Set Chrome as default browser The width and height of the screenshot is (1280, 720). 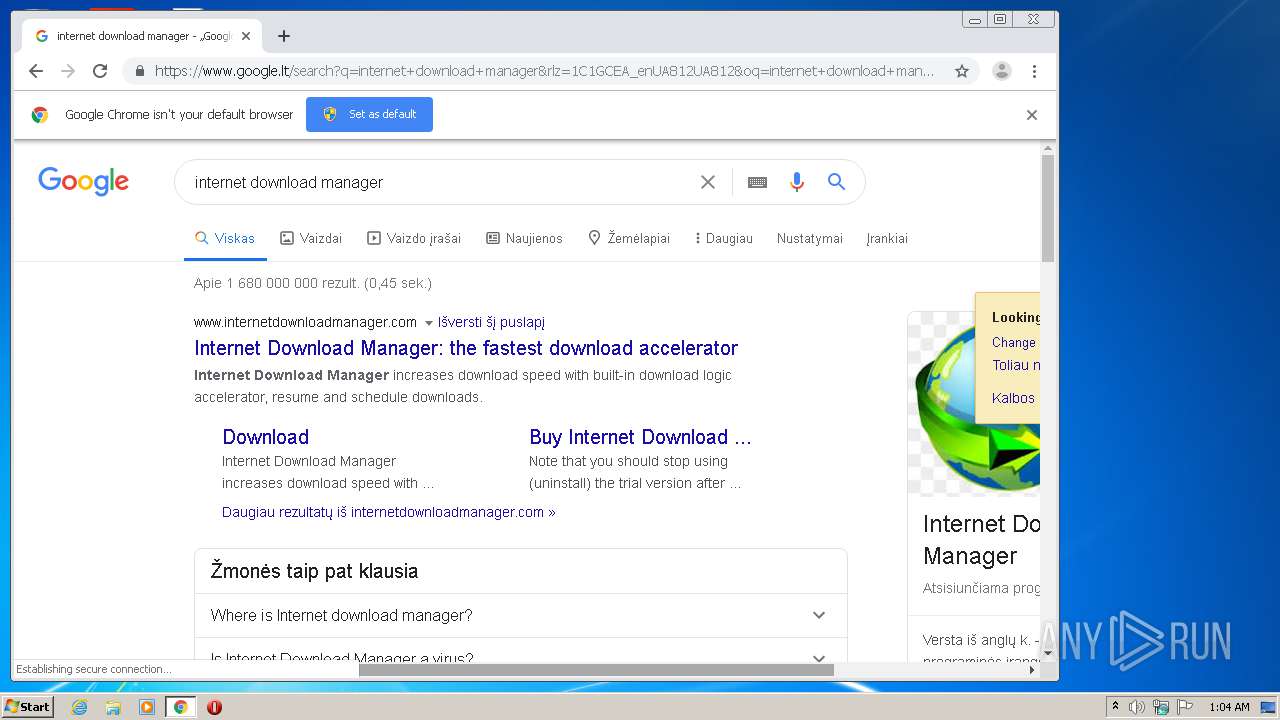tap(369, 114)
